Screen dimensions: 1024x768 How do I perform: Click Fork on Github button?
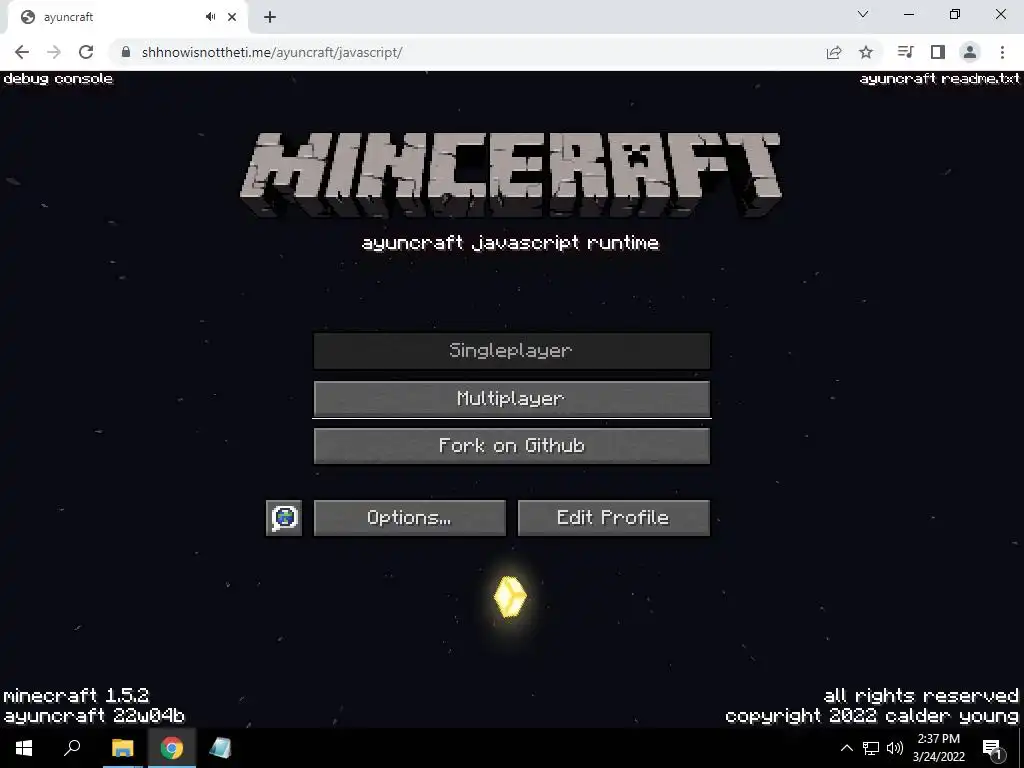coord(511,446)
